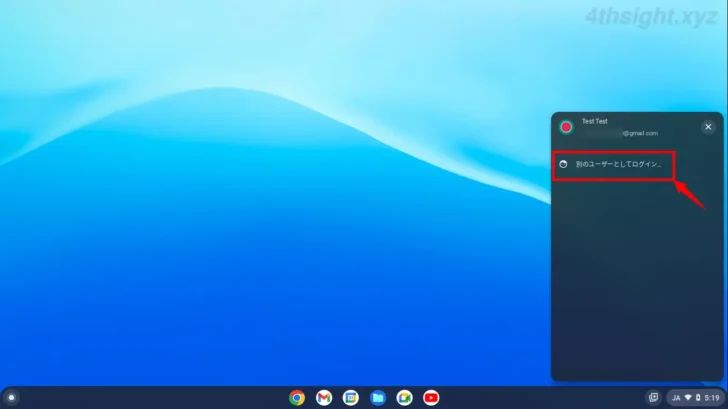Image resolution: width=728 pixels, height=409 pixels.
Task: Launch Google Meet from the shelf
Action: [x=404, y=398]
